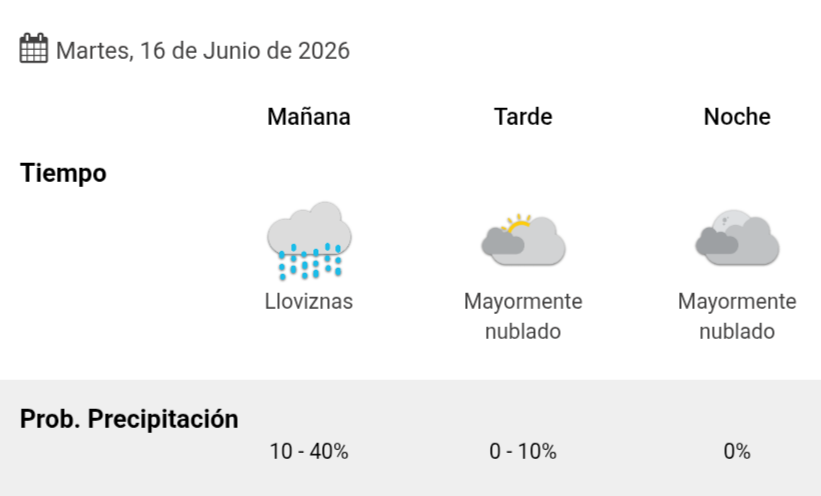Click the night moon behind clouds icon

click(x=737, y=238)
